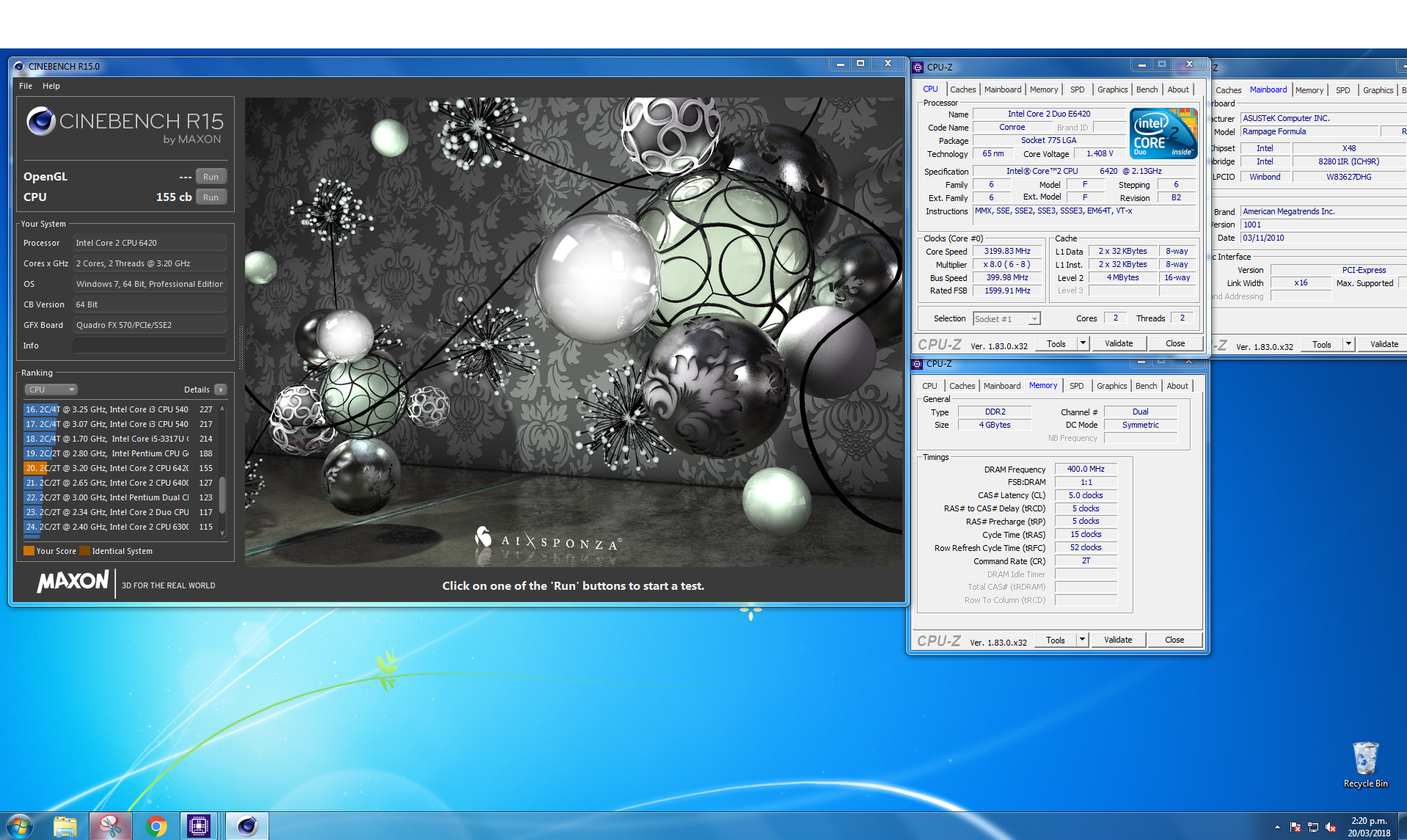Click the Intel Core 2 Duo inside logo
1407x840 pixels.
click(x=1163, y=133)
